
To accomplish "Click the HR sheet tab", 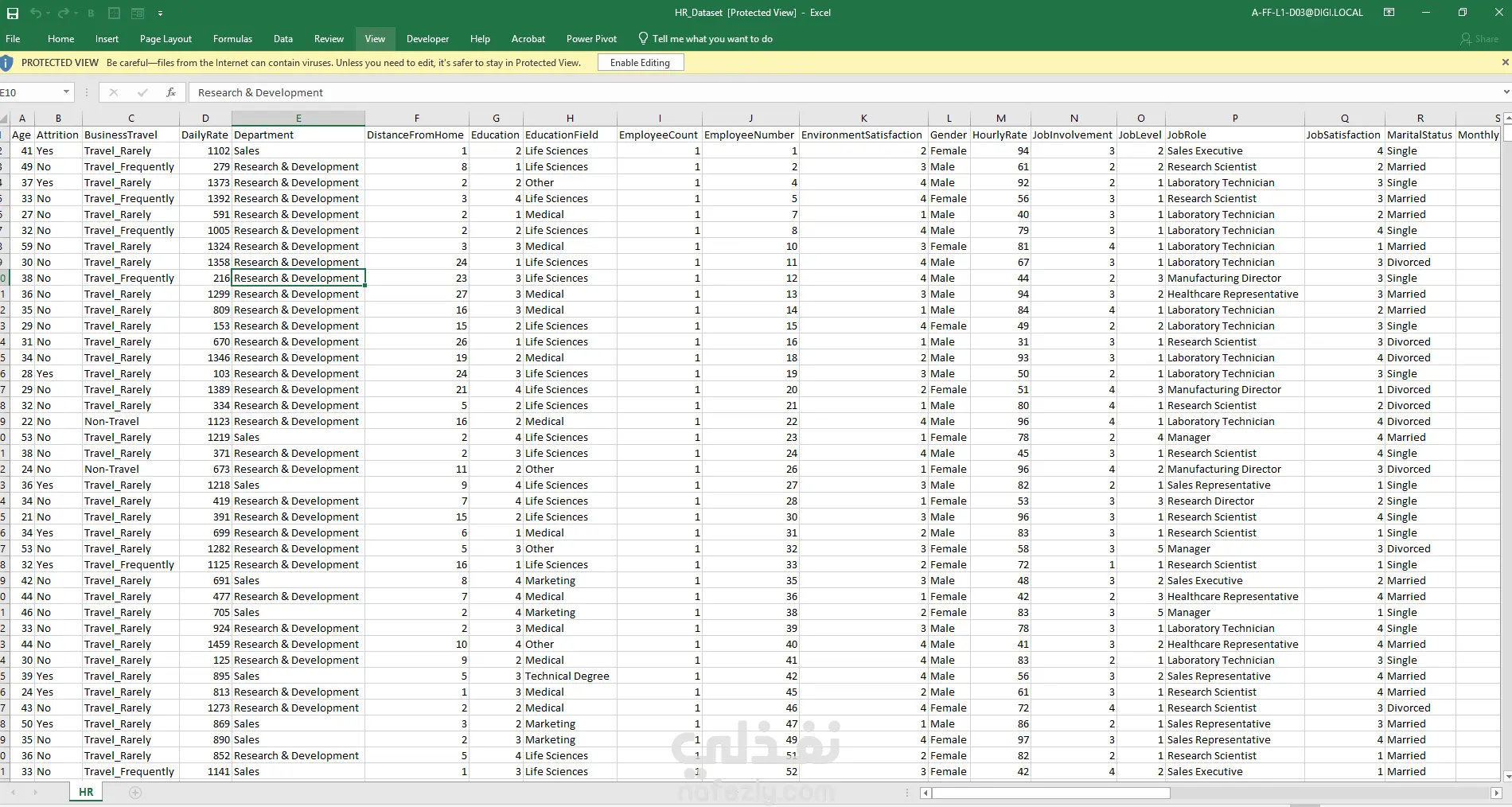I will point(86,793).
